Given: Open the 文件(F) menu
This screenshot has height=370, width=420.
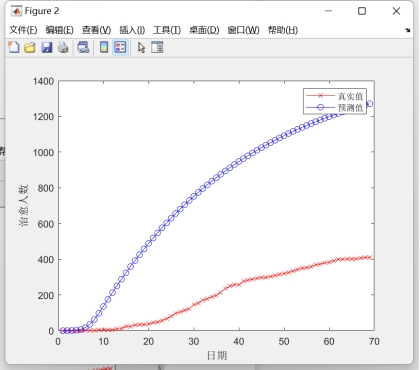Looking at the screenshot, I should (23, 30).
